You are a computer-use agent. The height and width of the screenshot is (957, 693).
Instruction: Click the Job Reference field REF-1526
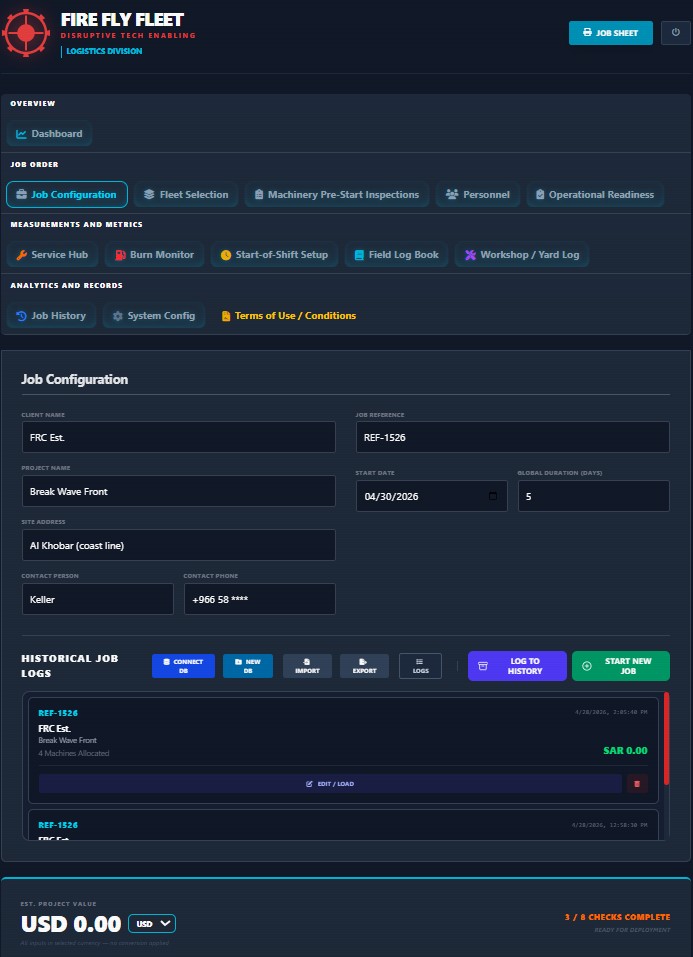[x=512, y=437]
